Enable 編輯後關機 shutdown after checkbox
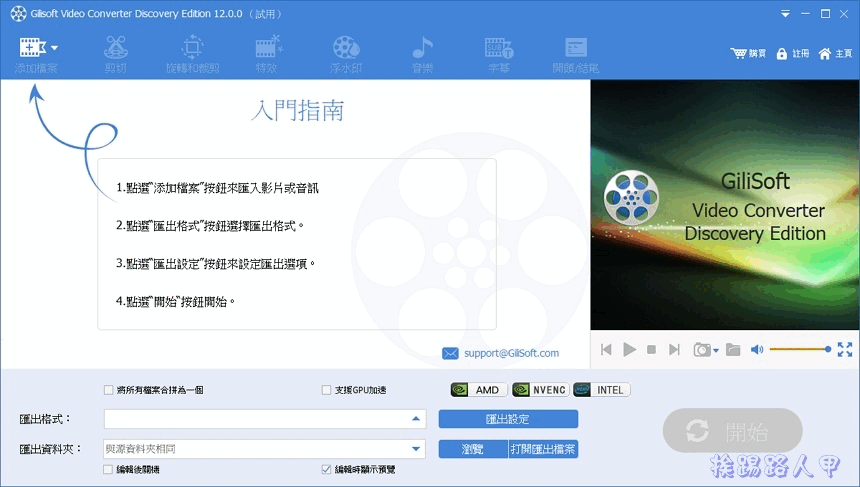The width and height of the screenshot is (860, 487). click(108, 469)
